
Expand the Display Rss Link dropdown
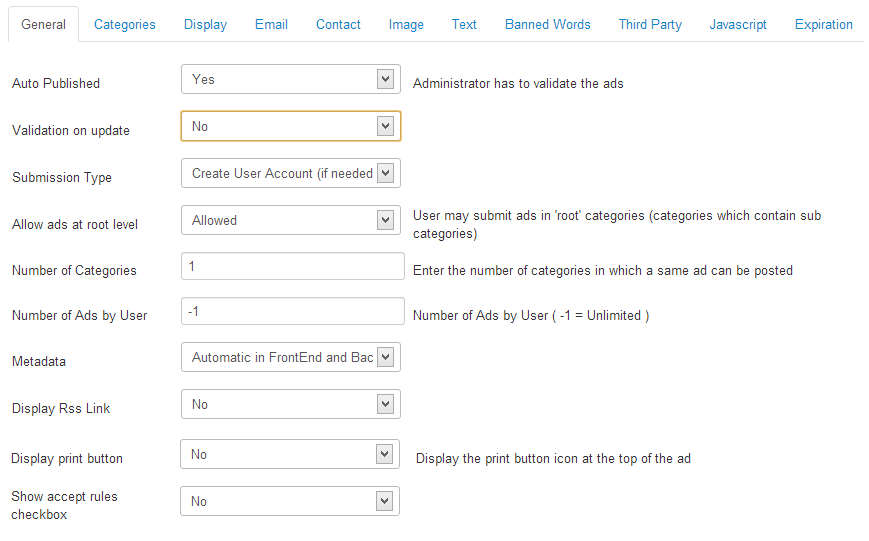290,405
